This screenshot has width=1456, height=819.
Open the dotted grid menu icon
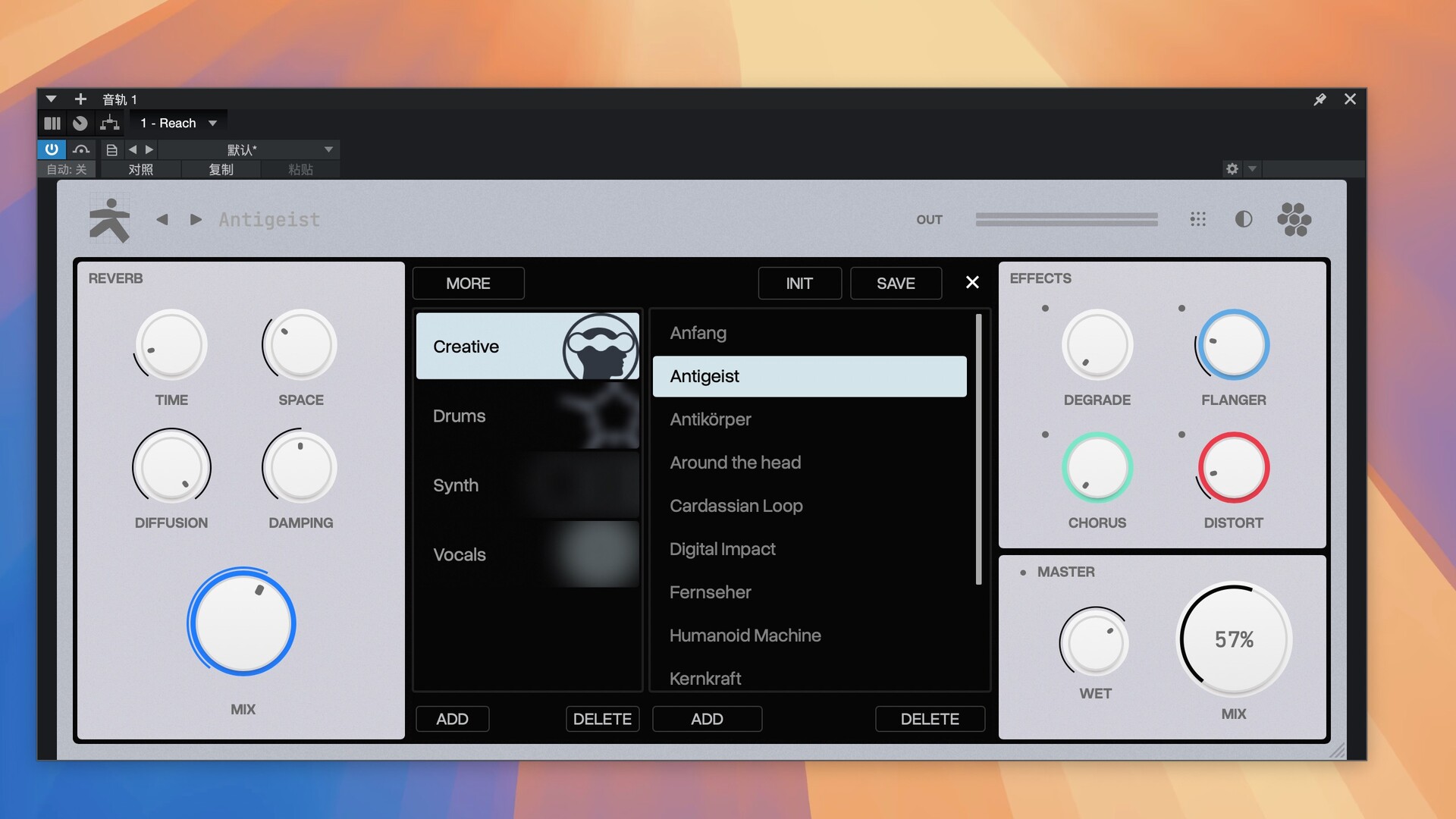coord(1198,219)
